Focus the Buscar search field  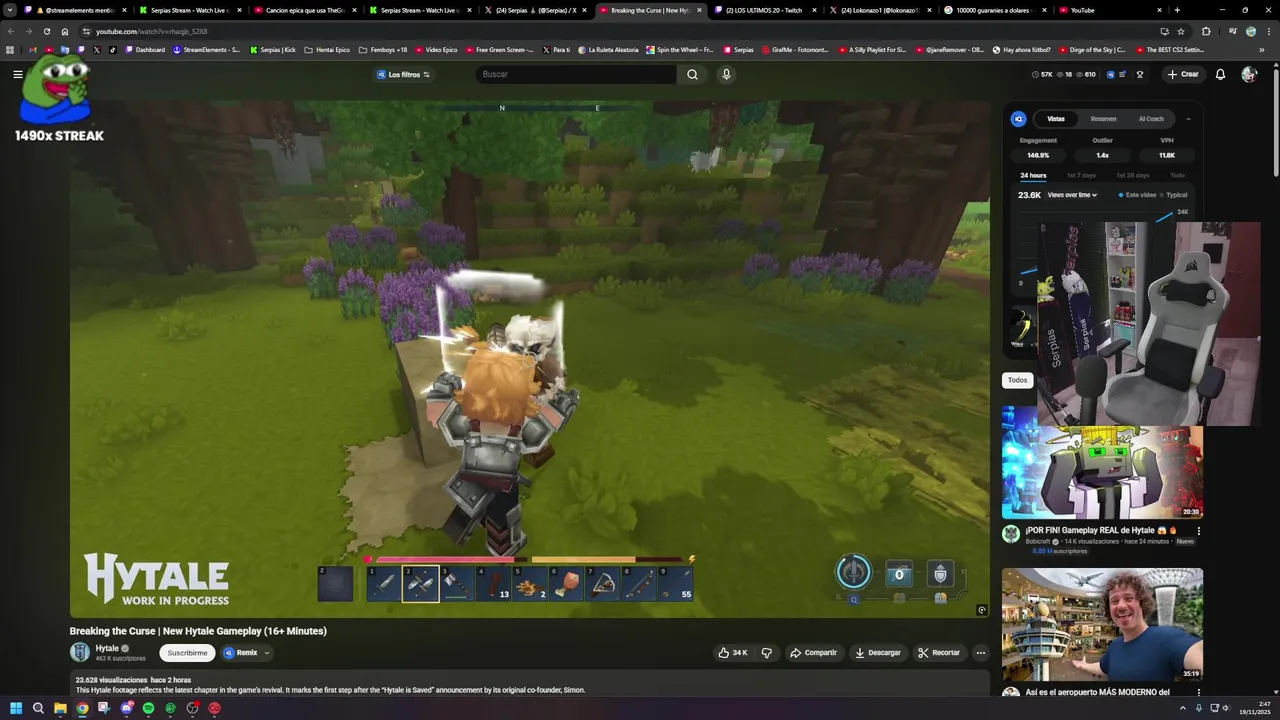pyautogui.click(x=576, y=74)
